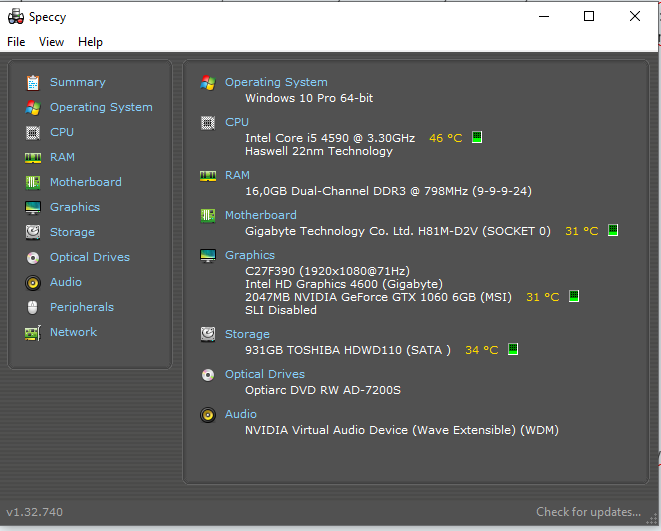661x531 pixels.
Task: Open the File menu
Action: tap(16, 42)
